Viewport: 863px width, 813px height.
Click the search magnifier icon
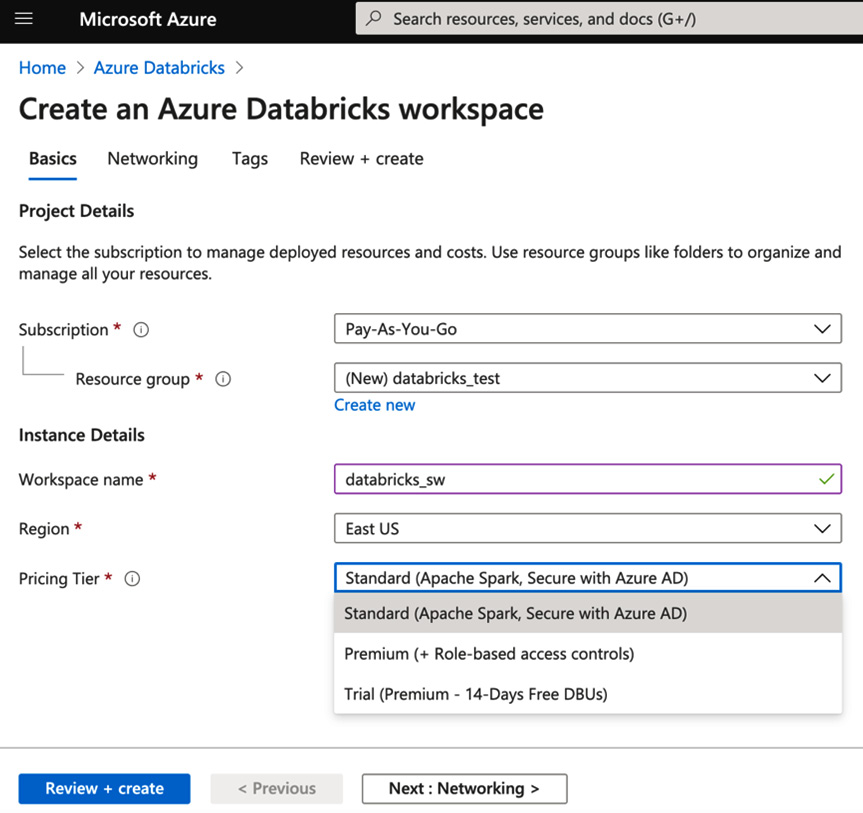(374, 18)
